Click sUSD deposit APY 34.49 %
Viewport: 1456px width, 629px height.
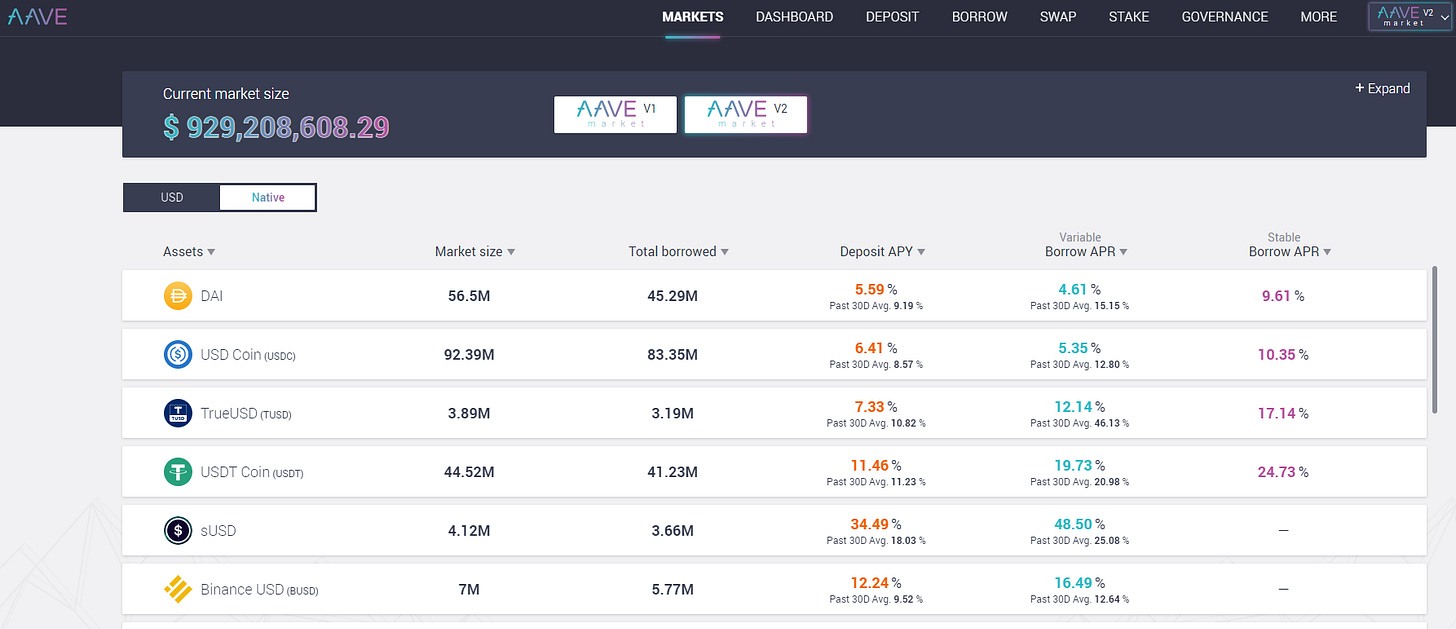[x=876, y=524]
